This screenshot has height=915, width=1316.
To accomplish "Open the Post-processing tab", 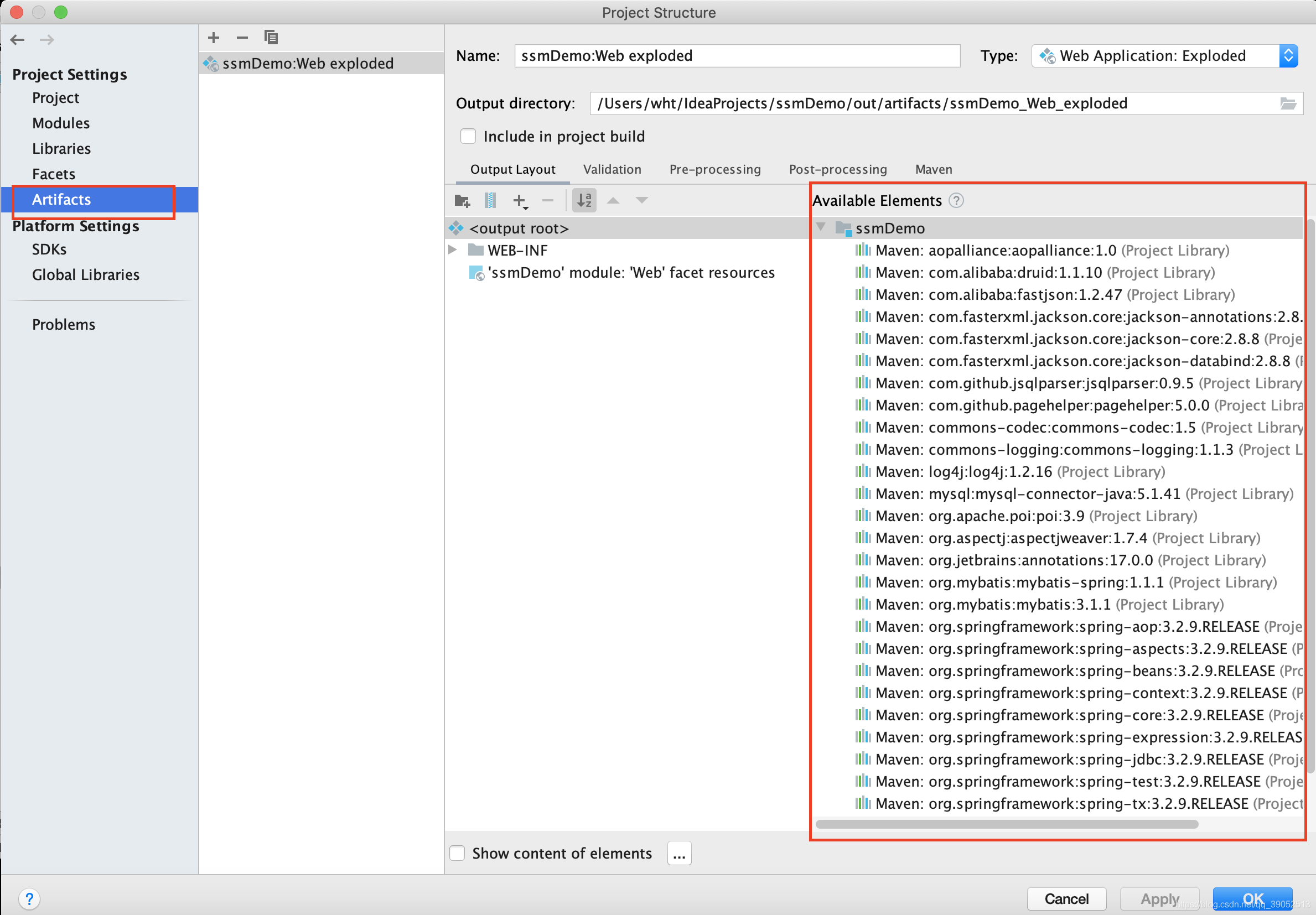I will click(x=837, y=170).
